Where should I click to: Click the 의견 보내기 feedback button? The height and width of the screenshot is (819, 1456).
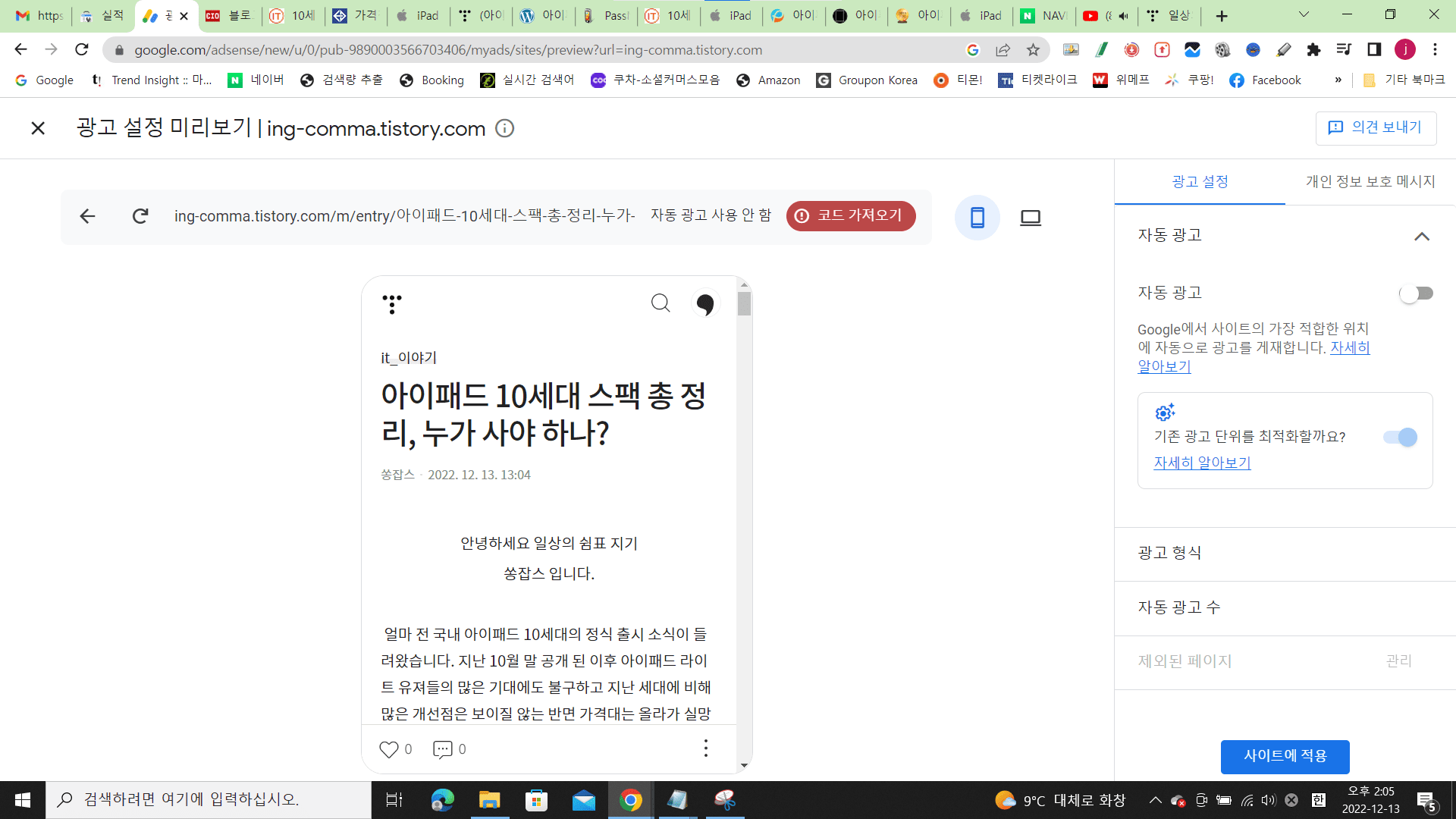tap(1376, 127)
